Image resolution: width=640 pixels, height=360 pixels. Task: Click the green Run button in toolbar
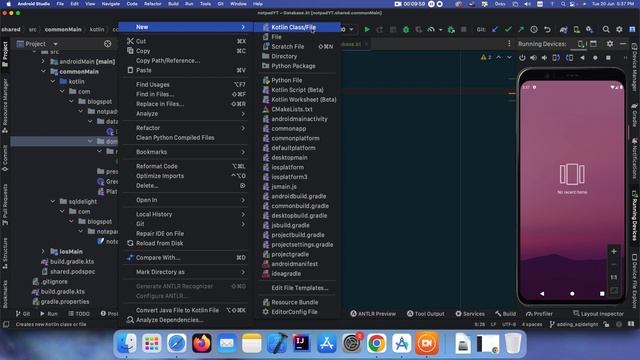pos(367,29)
